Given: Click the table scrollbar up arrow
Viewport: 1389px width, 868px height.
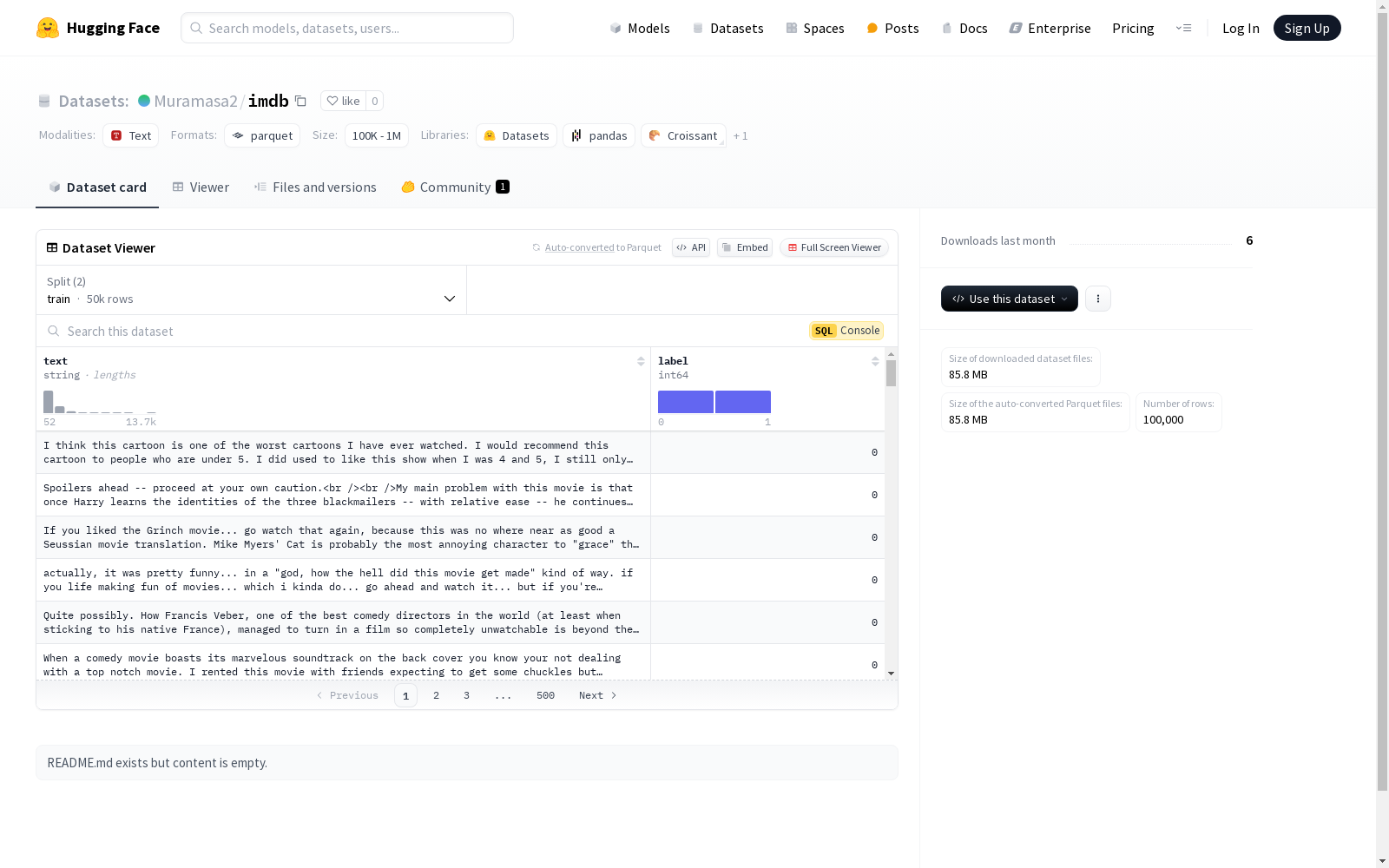Looking at the screenshot, I should pyautogui.click(x=891, y=354).
